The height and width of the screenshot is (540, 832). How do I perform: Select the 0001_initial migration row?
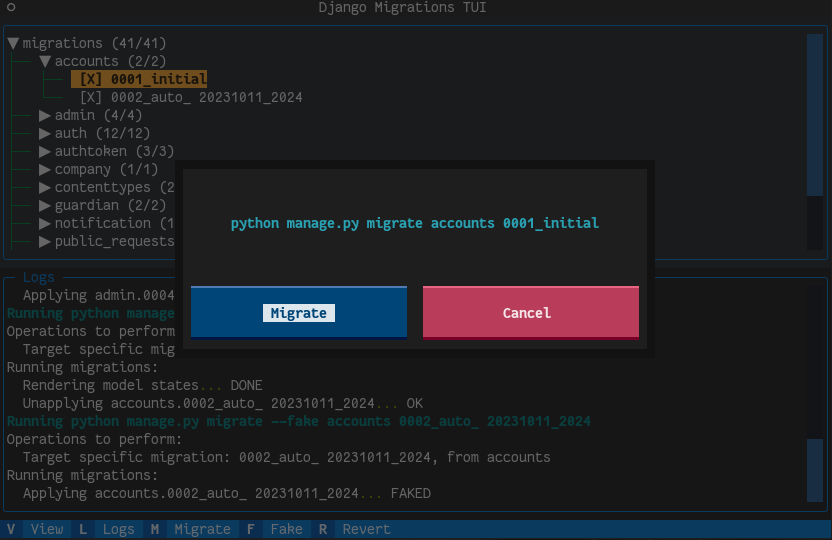pyautogui.click(x=139, y=79)
